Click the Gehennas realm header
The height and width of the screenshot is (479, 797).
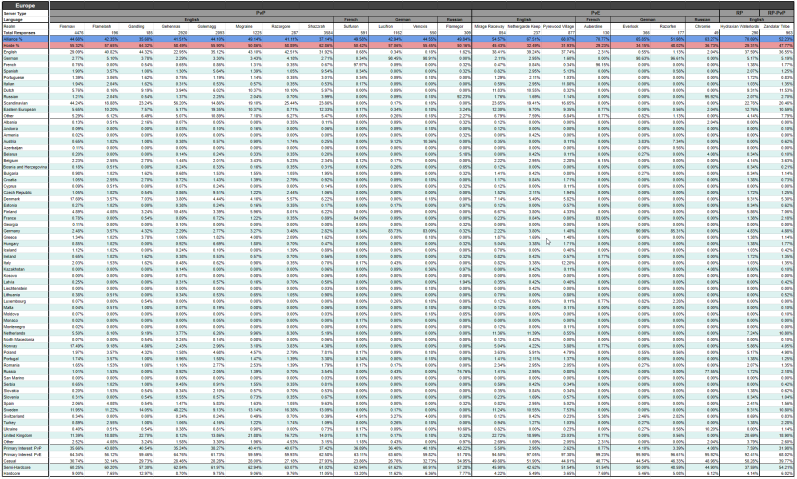pos(171,26)
